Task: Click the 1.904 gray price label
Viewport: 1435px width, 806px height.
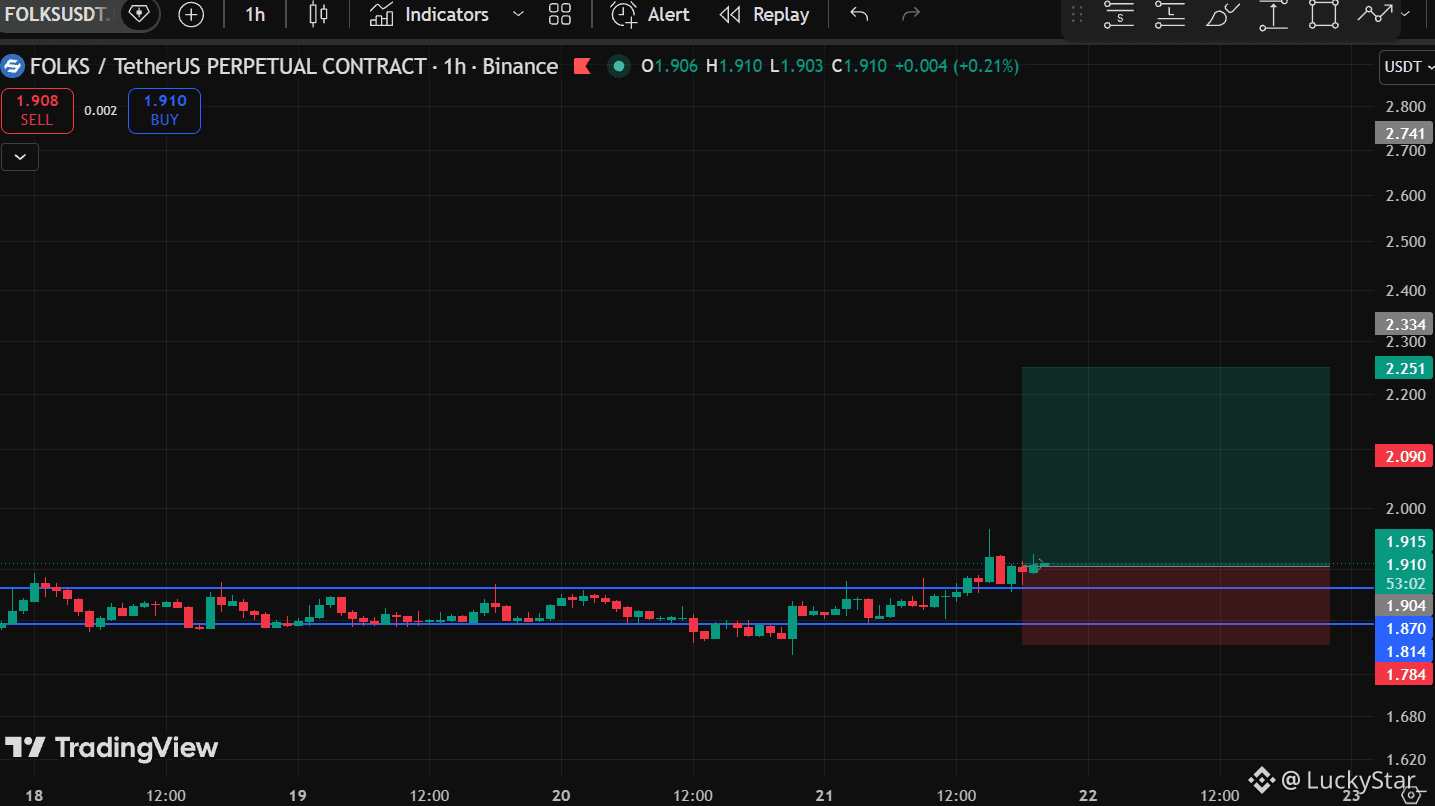Action: pos(1405,605)
